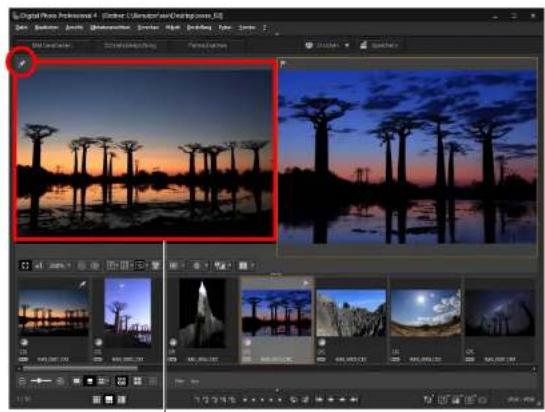Click the flag icon atop the right preview image
545x412 pixels.
pos(283,64)
